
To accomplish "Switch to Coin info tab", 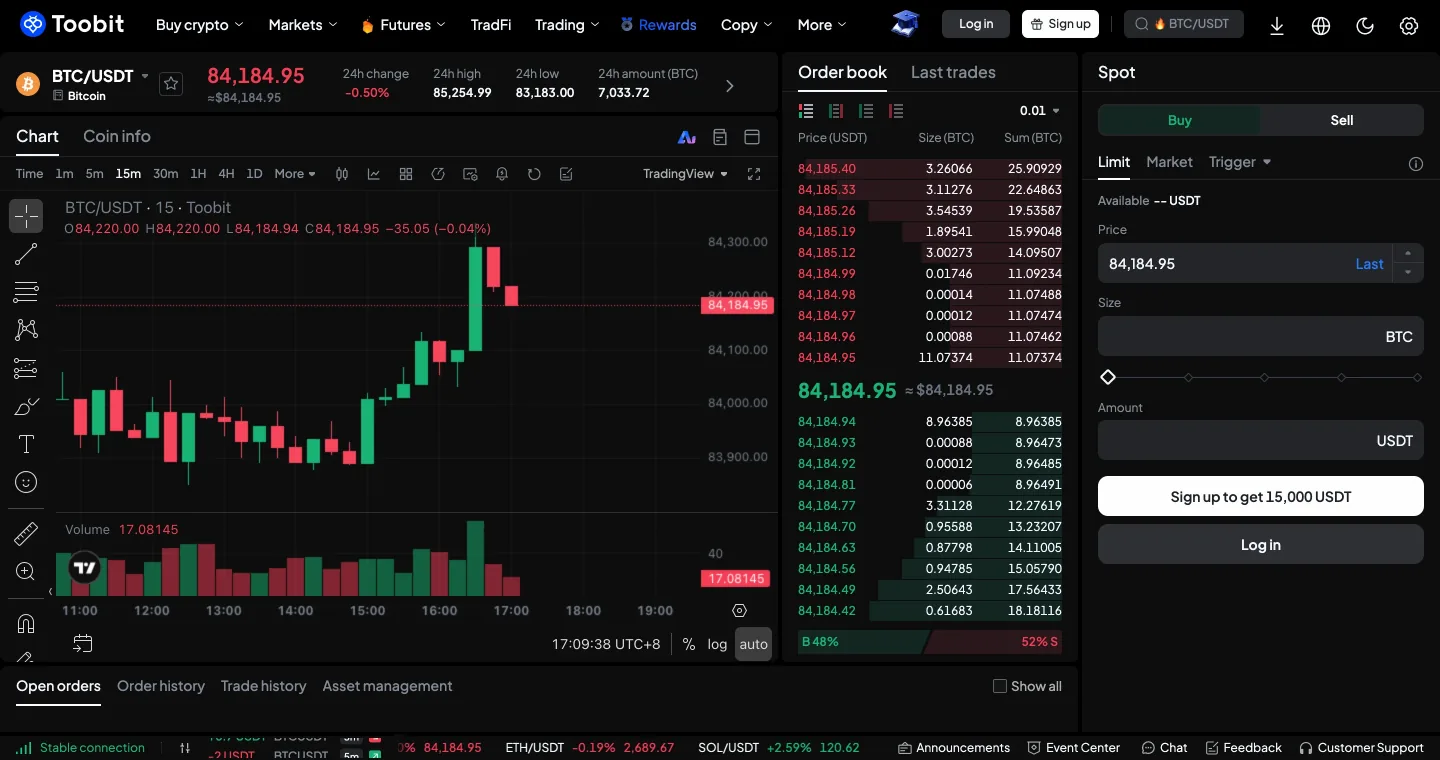I will [x=117, y=136].
